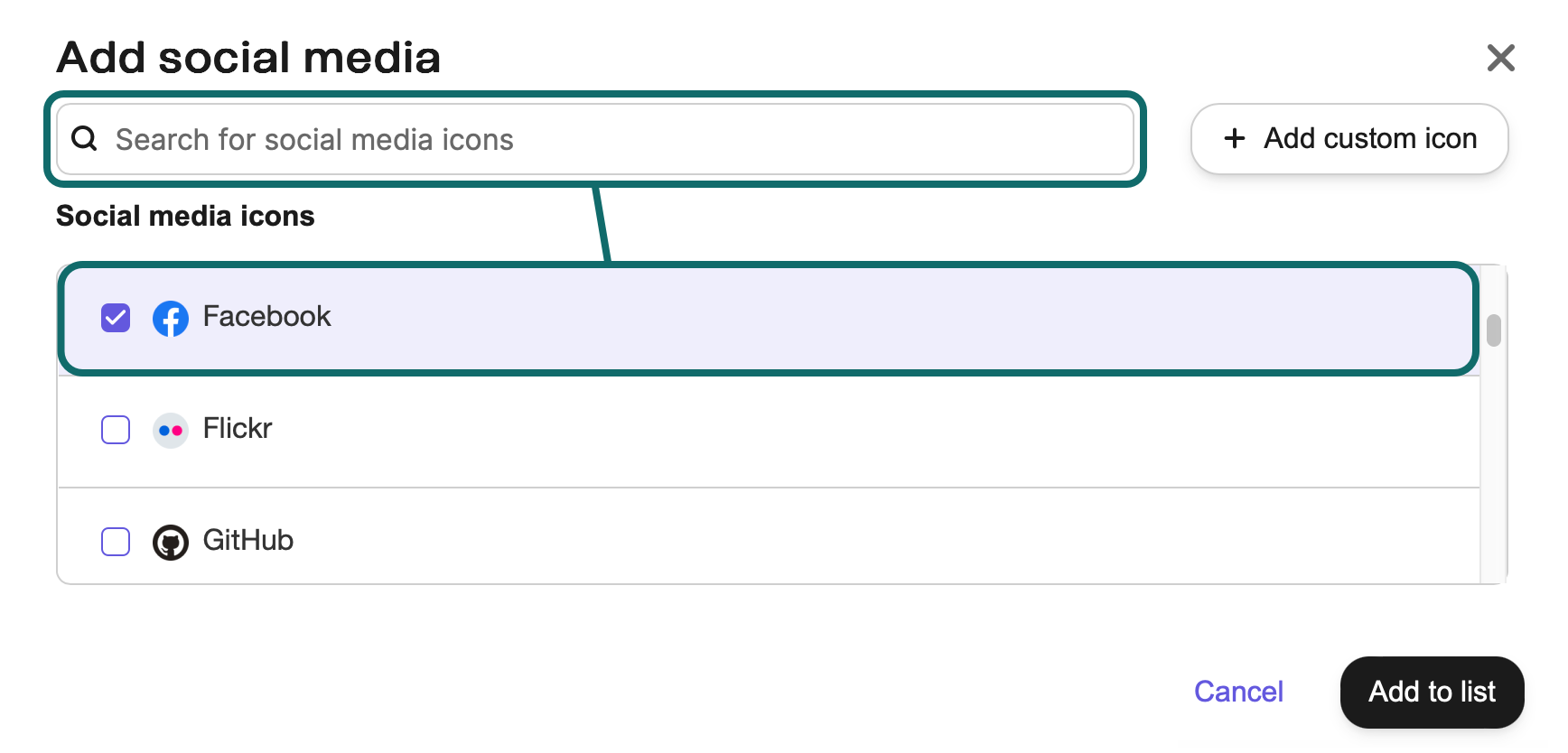1568x753 pixels.
Task: Close the Add social media dialog
Action: pyautogui.click(x=1500, y=58)
